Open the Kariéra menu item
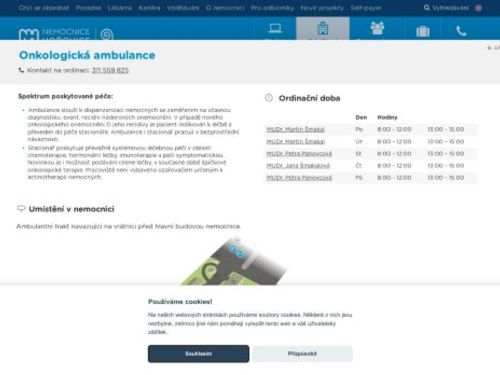The height and width of the screenshot is (375, 500). click(149, 8)
